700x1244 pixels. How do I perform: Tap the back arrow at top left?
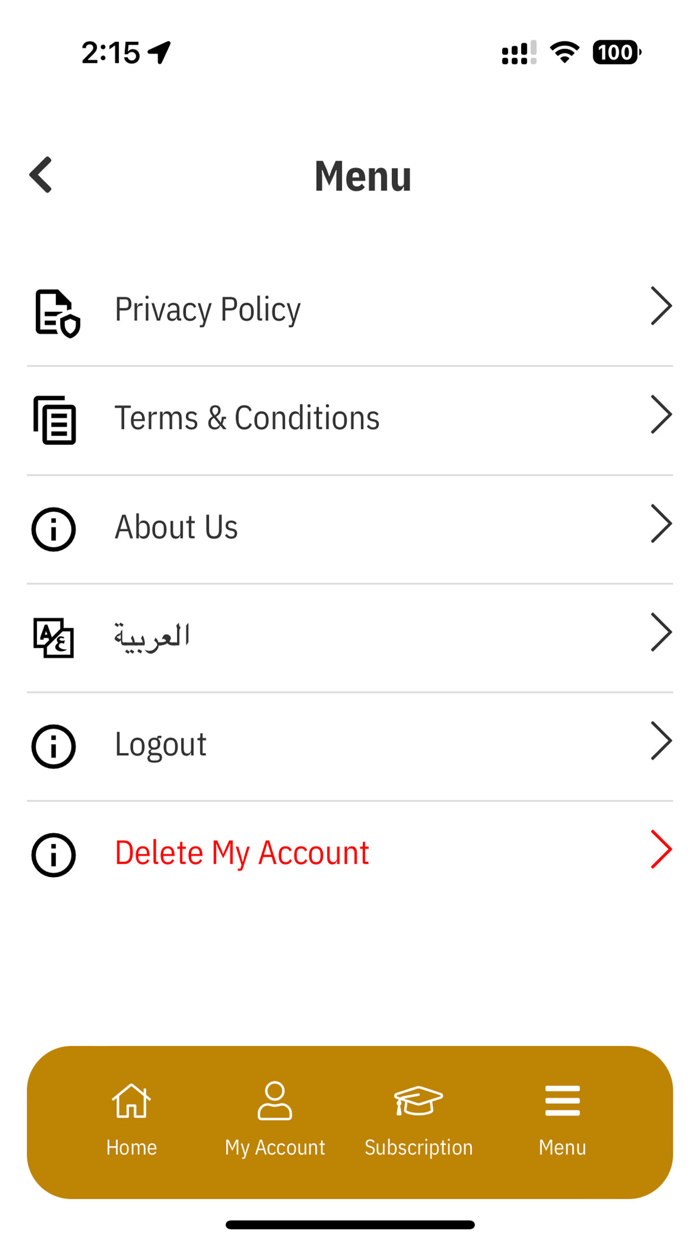[x=40, y=174]
